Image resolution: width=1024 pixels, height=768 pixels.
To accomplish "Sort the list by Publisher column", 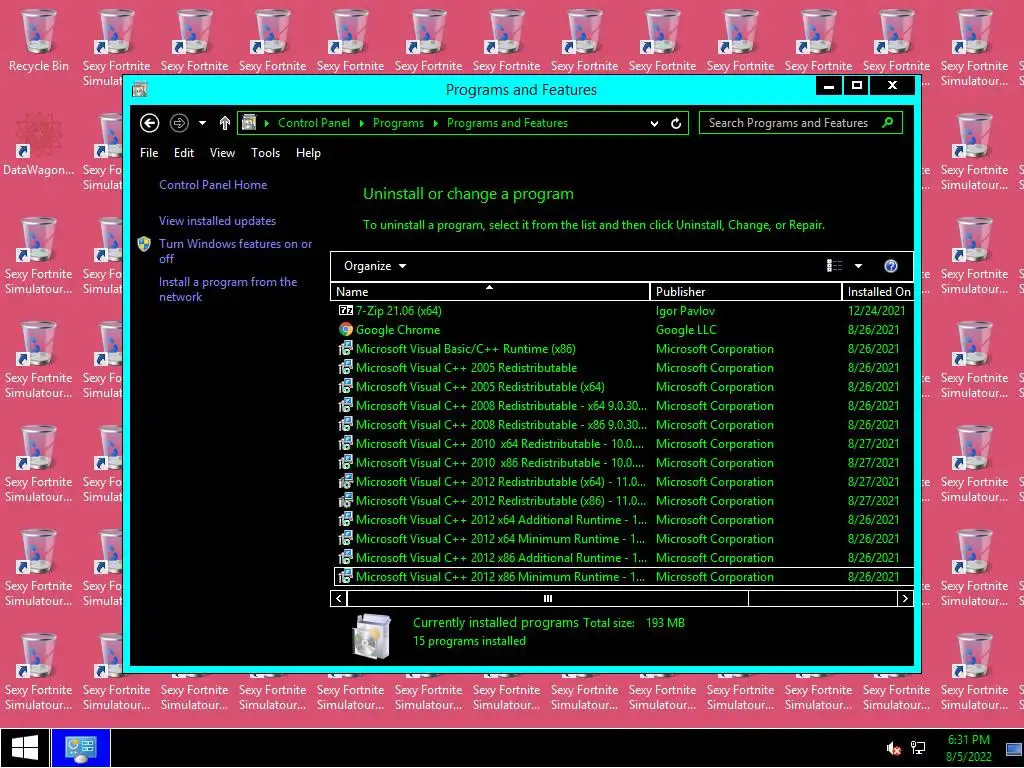I will [x=746, y=291].
